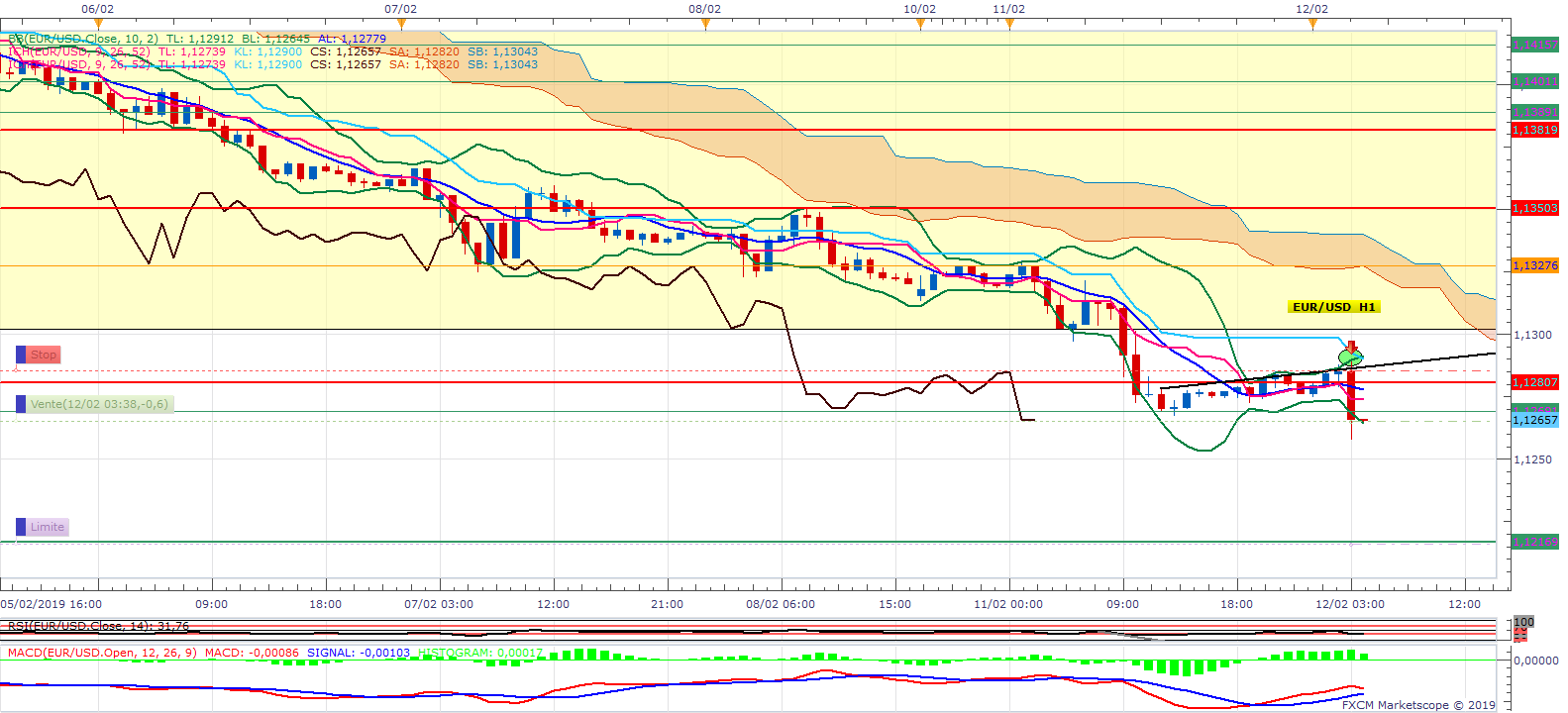The height and width of the screenshot is (713, 1568).
Task: Click the orange day marker under 08/02
Action: 704,24
